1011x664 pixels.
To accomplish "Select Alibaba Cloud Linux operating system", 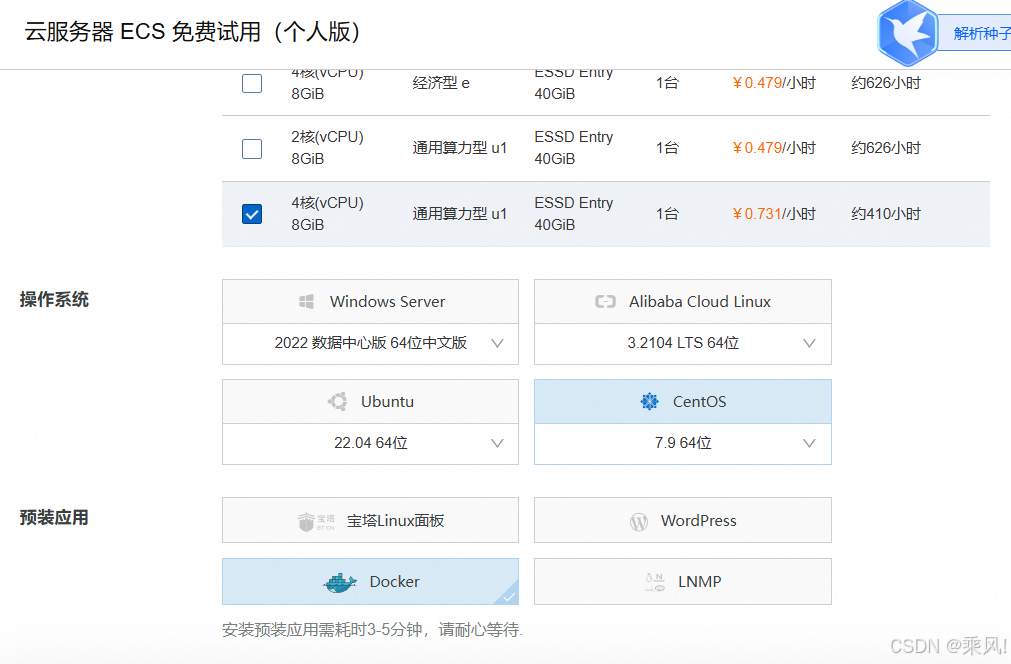I will pyautogui.click(x=683, y=302).
